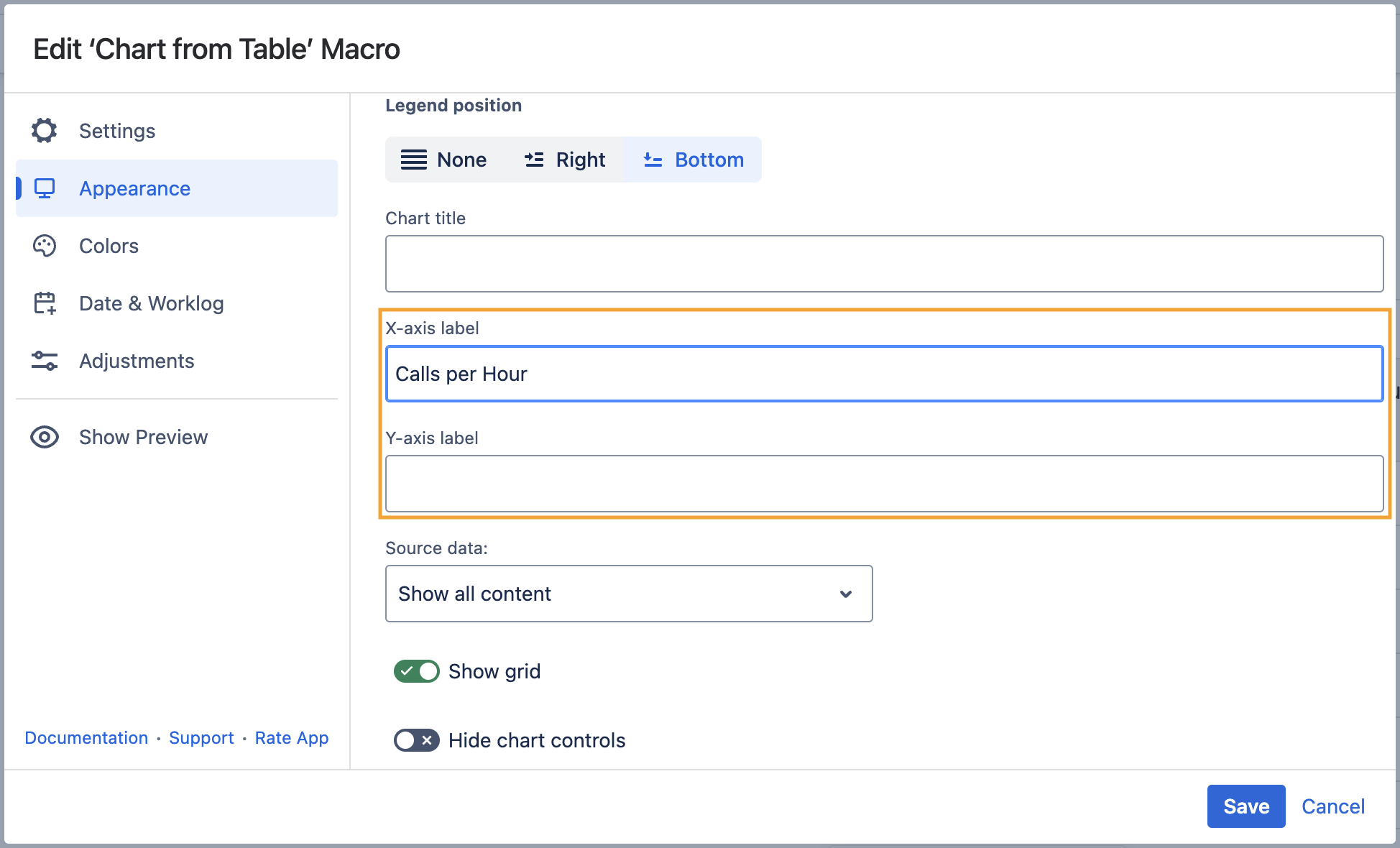The height and width of the screenshot is (848, 1400).
Task: Click the Adjustments sliders icon
Action: click(x=44, y=361)
